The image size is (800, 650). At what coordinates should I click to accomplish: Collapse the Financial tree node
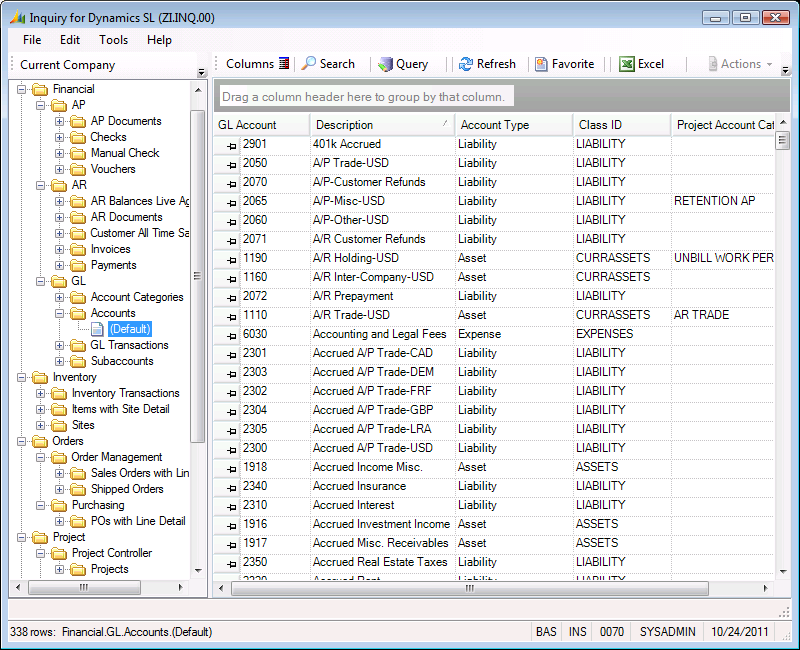22,89
